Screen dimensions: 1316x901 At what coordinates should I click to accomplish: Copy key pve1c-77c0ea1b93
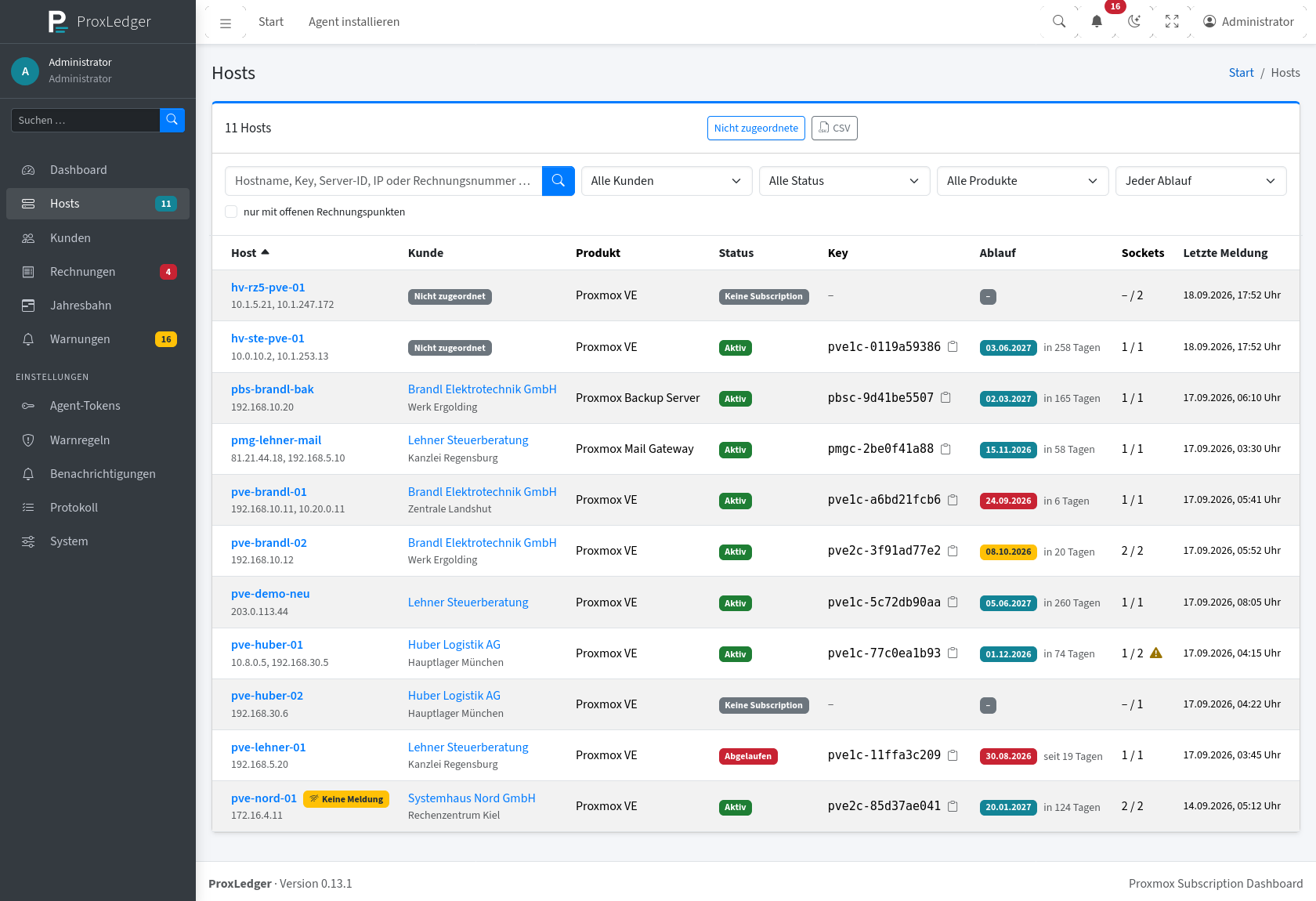pyautogui.click(x=953, y=653)
